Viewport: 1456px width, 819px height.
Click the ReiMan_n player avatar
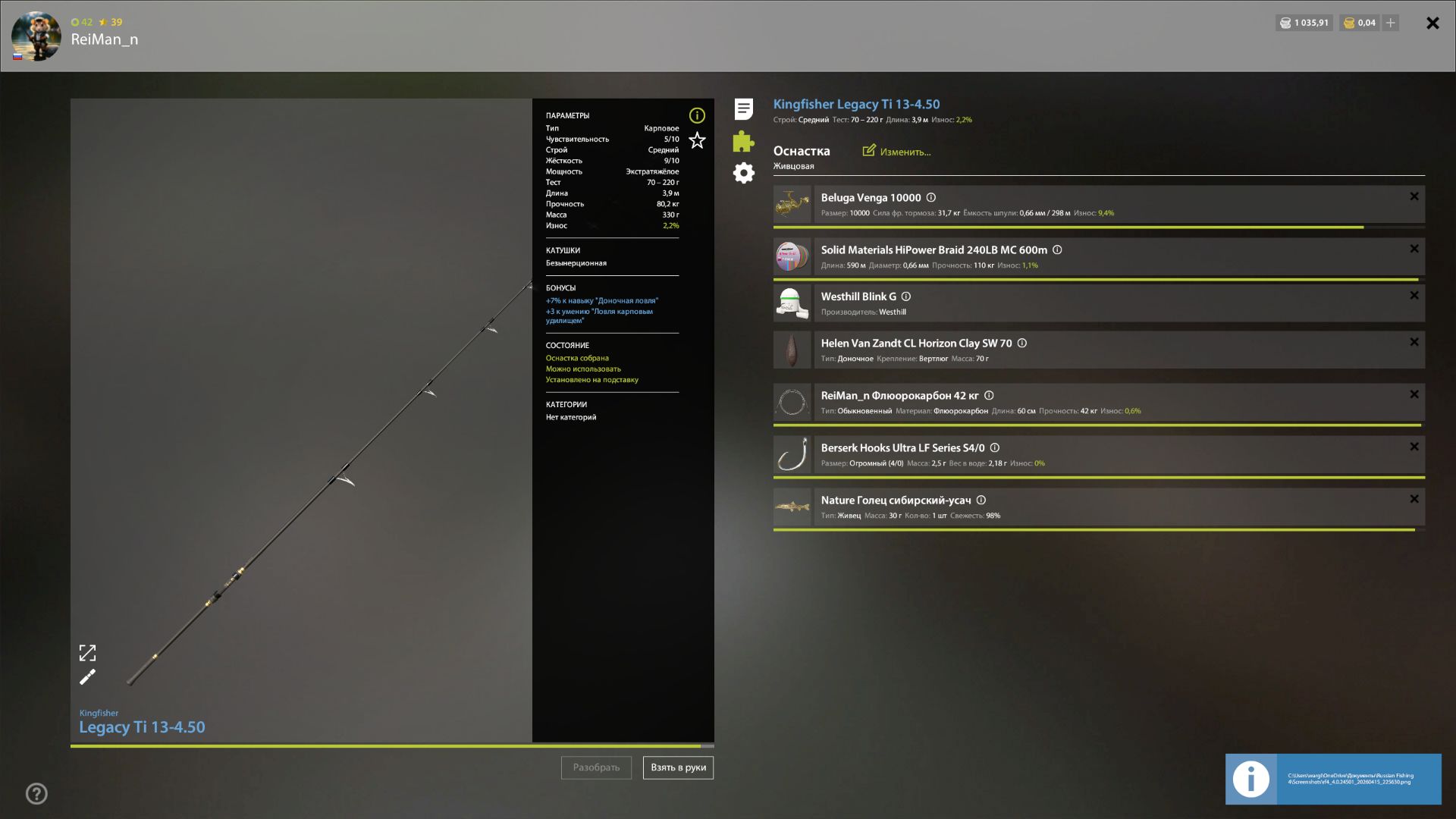coord(36,36)
